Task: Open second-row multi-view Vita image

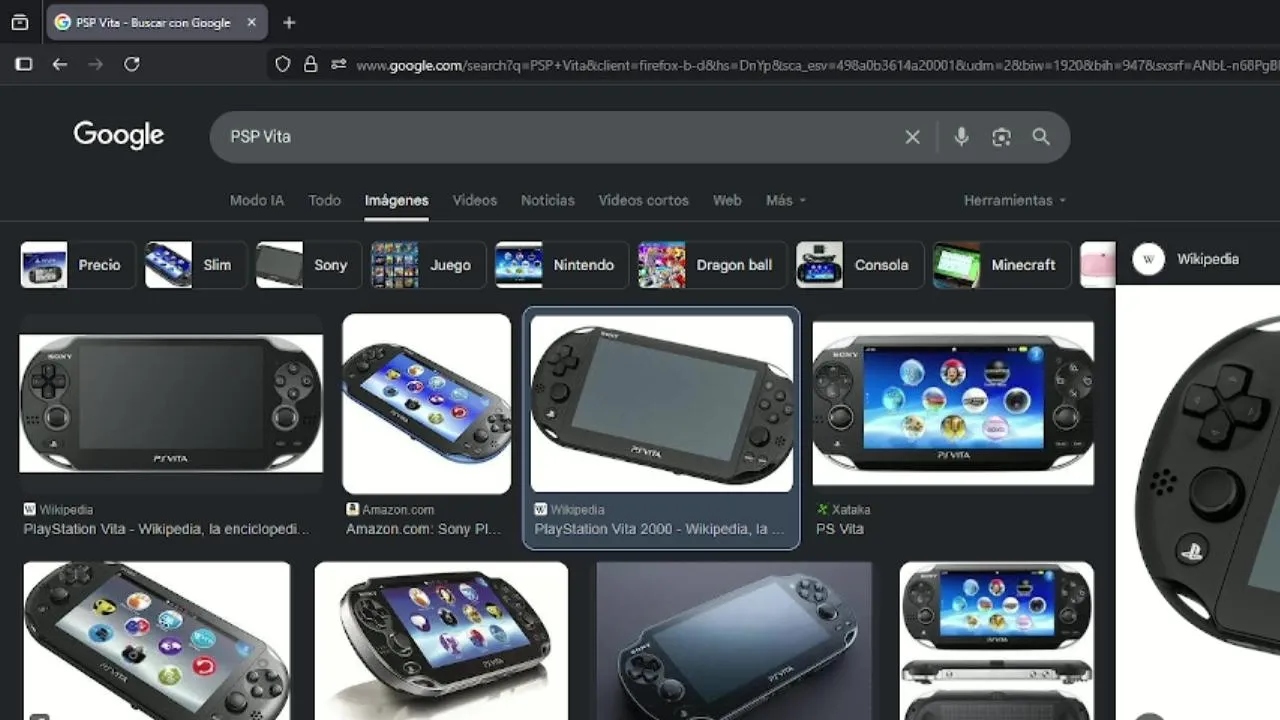Action: (x=997, y=641)
